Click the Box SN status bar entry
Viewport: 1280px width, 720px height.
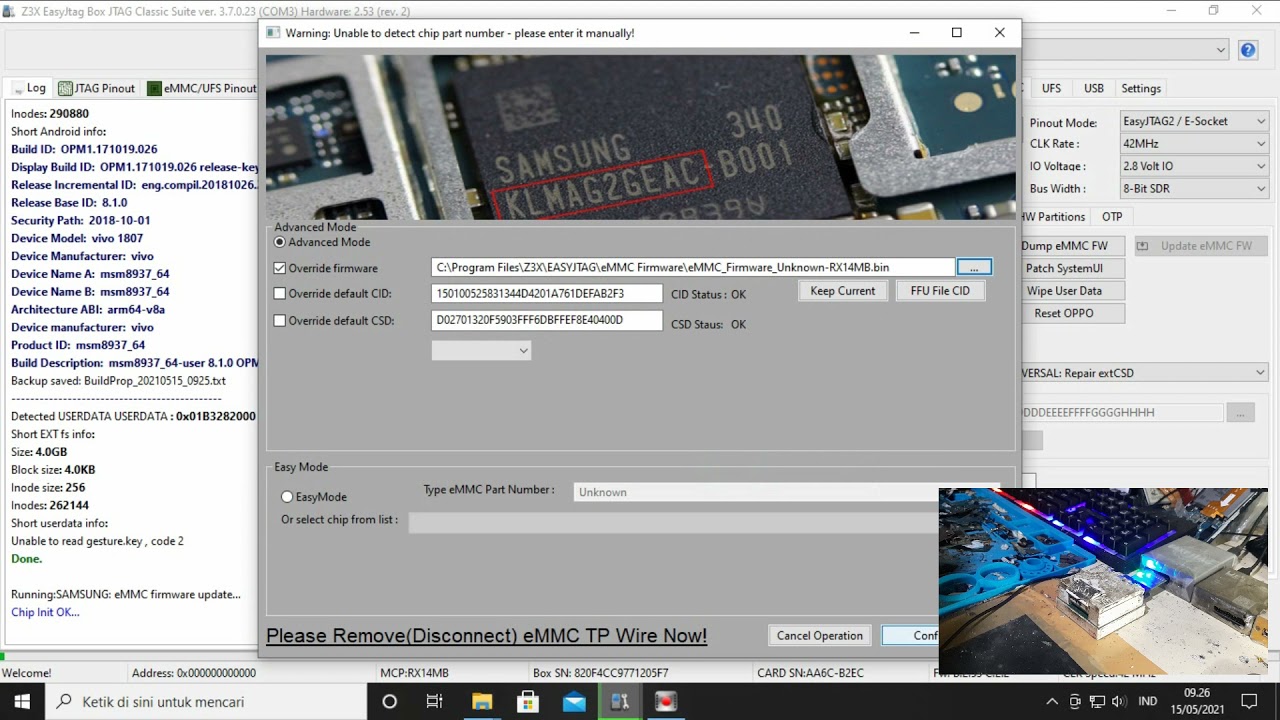click(600, 673)
